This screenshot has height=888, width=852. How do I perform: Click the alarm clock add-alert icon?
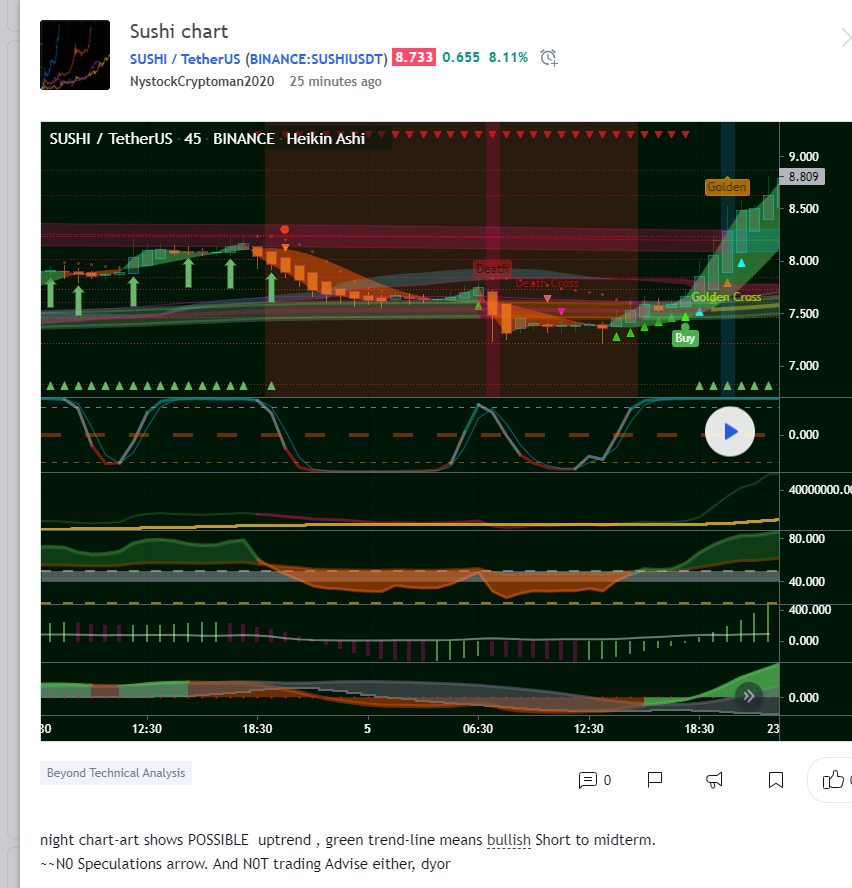click(x=549, y=57)
